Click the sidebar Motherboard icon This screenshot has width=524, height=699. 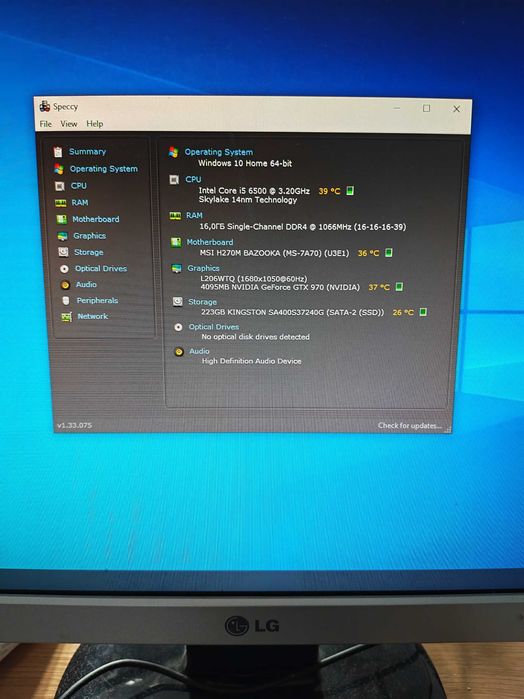coord(62,219)
